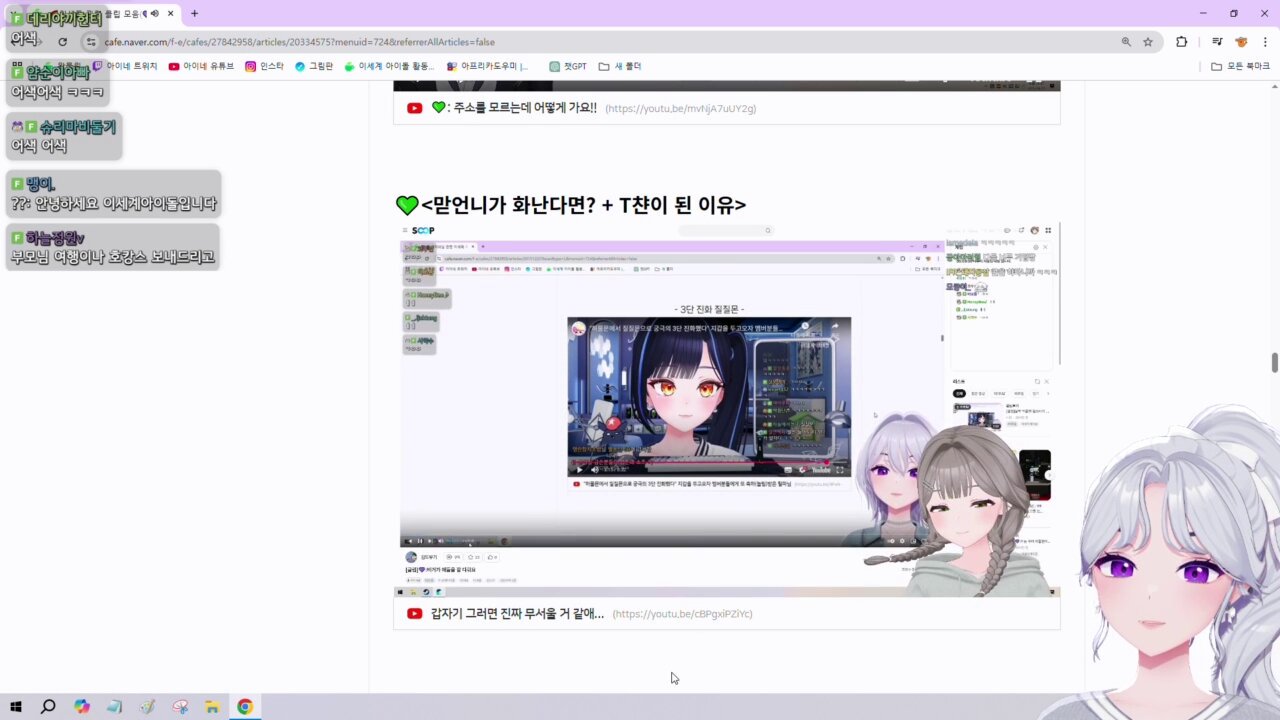This screenshot has width=1280, height=720.
Task: Click the page vertical scrollbar thumb
Action: (1274, 362)
